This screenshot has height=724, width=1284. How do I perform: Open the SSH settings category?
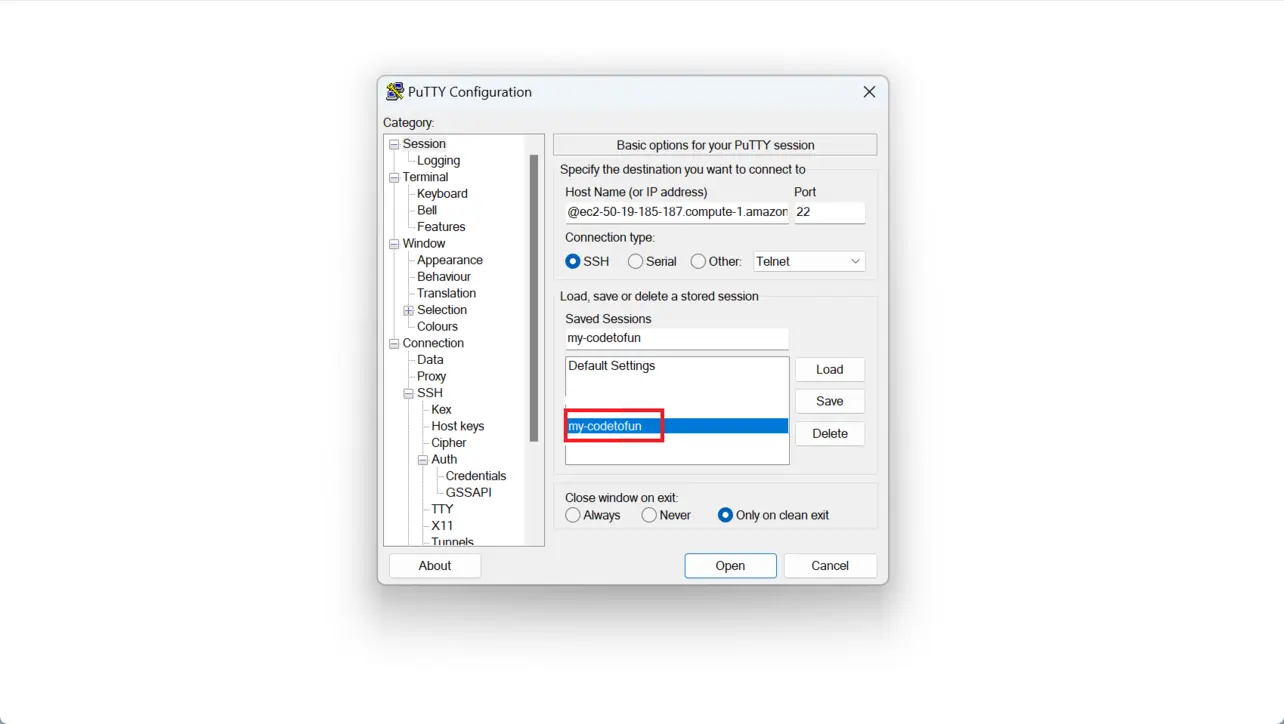point(430,393)
